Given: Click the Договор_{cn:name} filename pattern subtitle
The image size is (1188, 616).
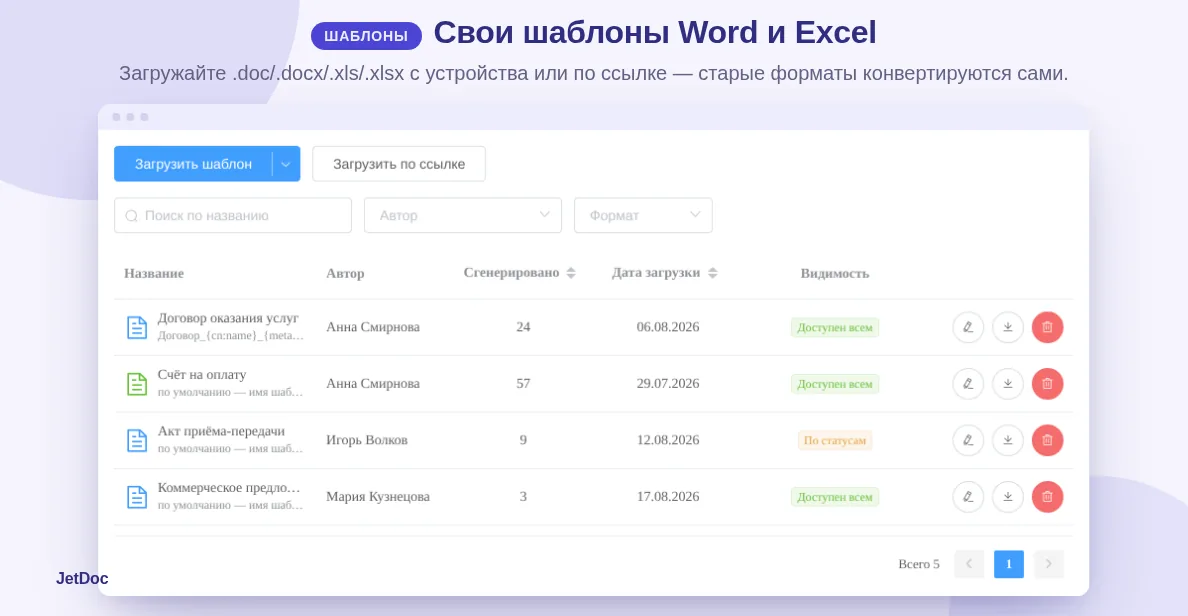Looking at the screenshot, I should (230, 336).
